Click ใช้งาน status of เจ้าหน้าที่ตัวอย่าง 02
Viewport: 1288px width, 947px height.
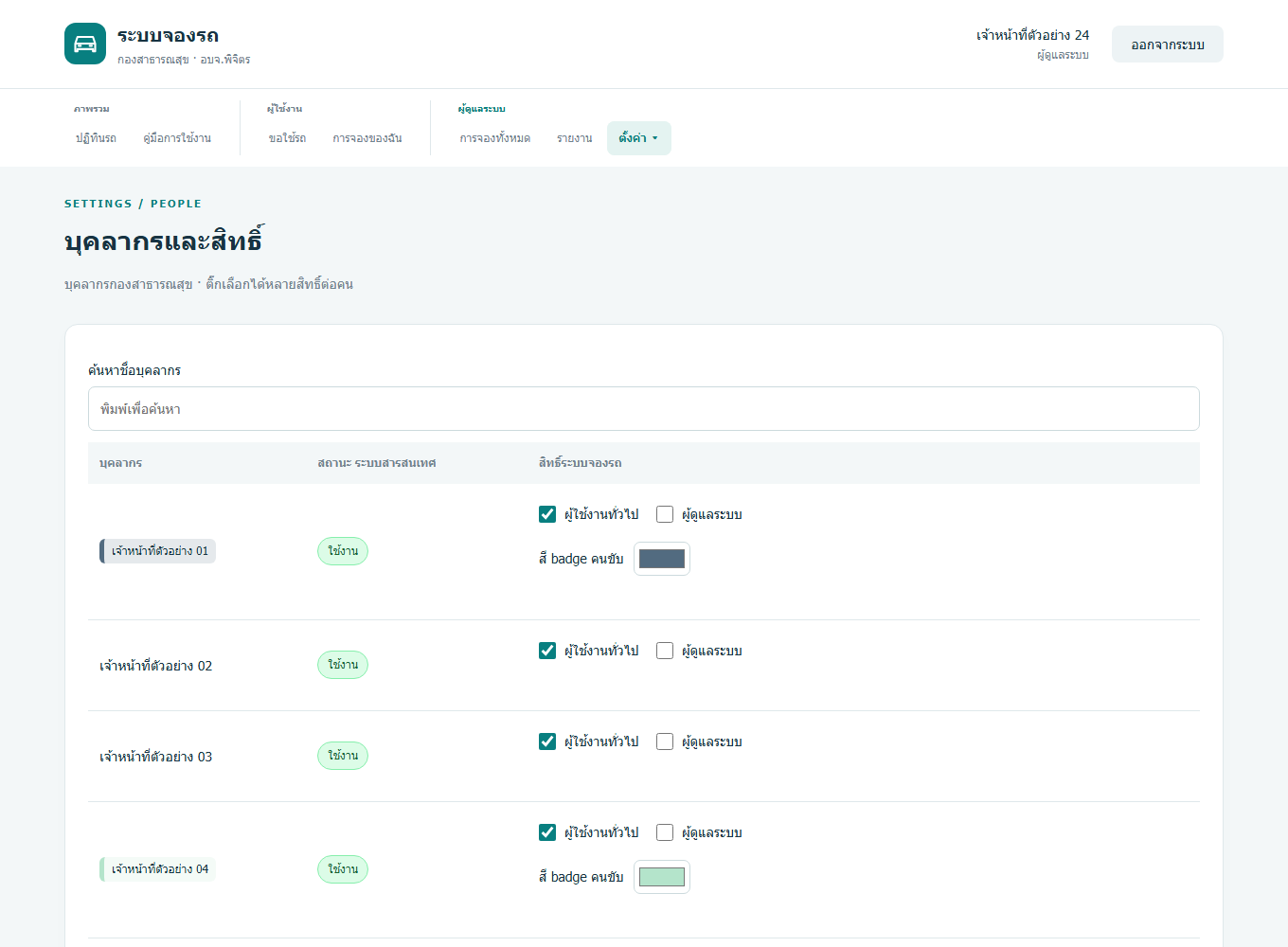pos(343,665)
